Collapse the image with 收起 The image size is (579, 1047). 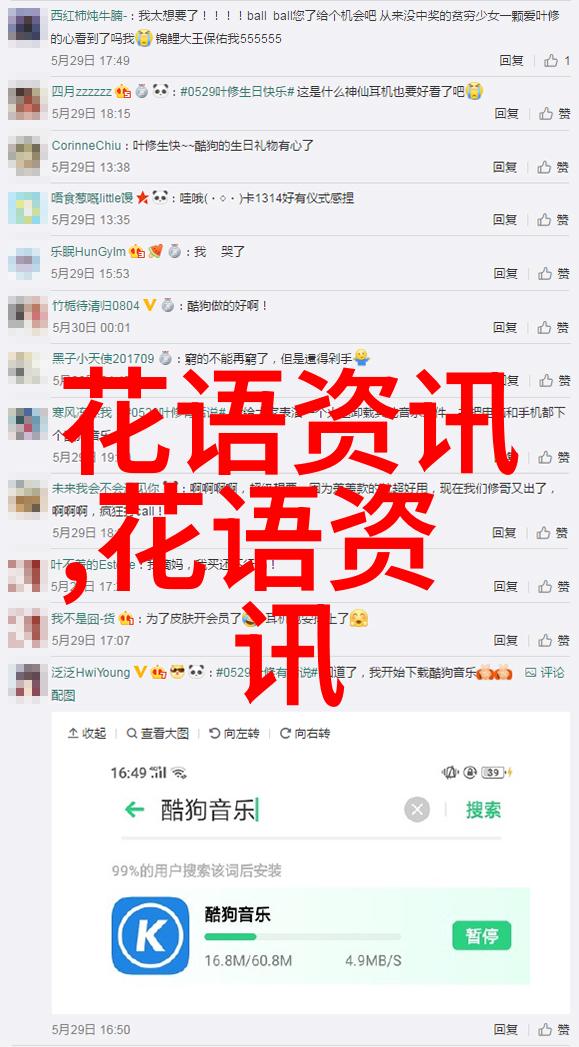(x=87, y=733)
